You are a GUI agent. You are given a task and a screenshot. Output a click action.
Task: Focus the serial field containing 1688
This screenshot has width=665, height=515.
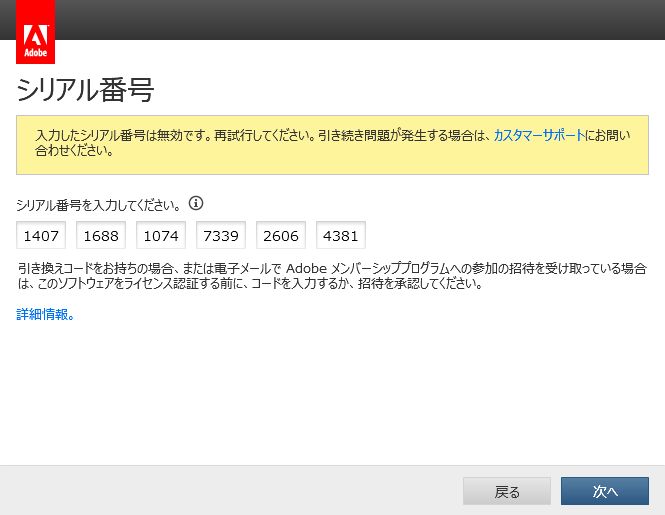coord(101,235)
